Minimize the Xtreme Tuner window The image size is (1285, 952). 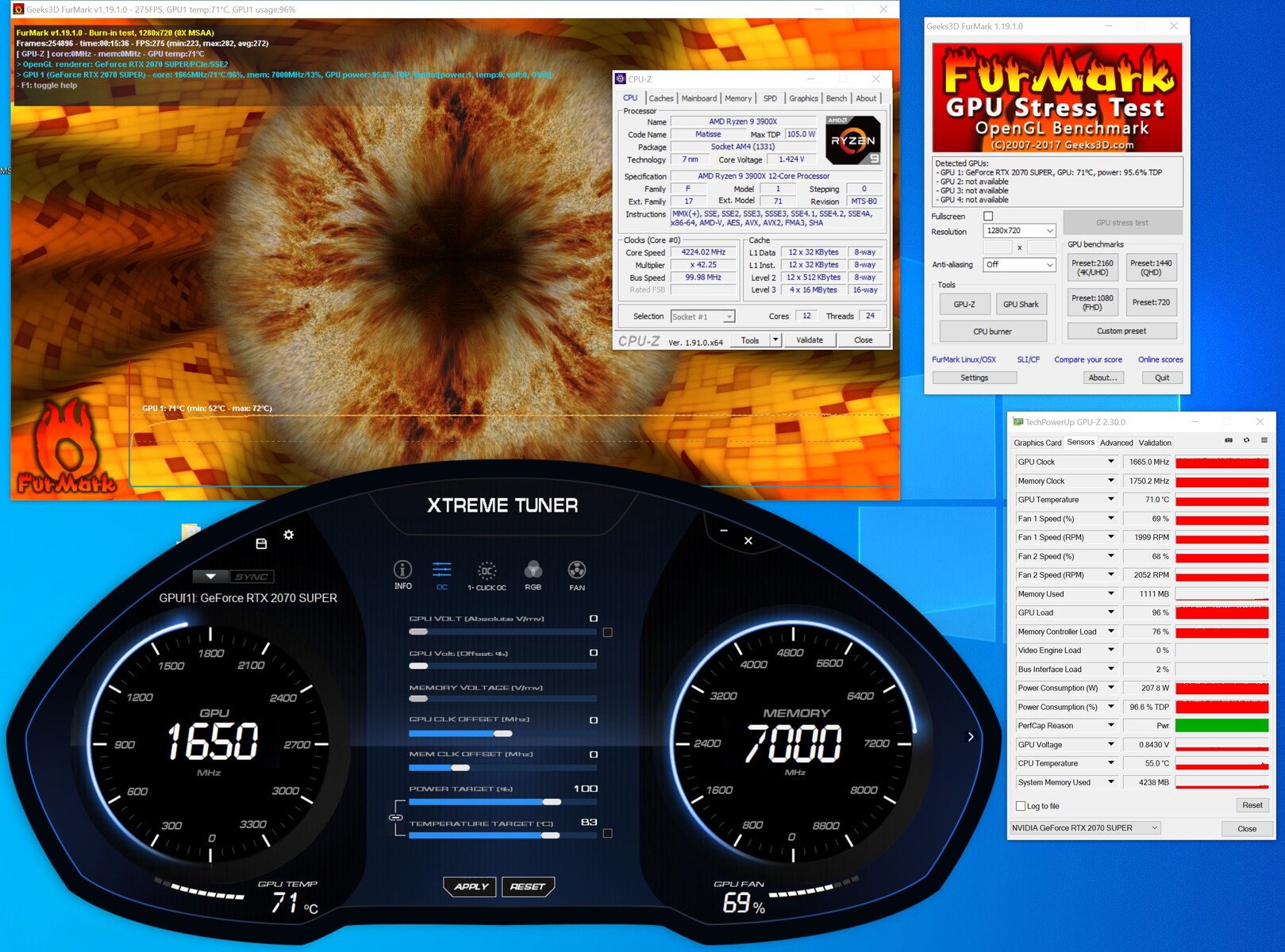[724, 530]
